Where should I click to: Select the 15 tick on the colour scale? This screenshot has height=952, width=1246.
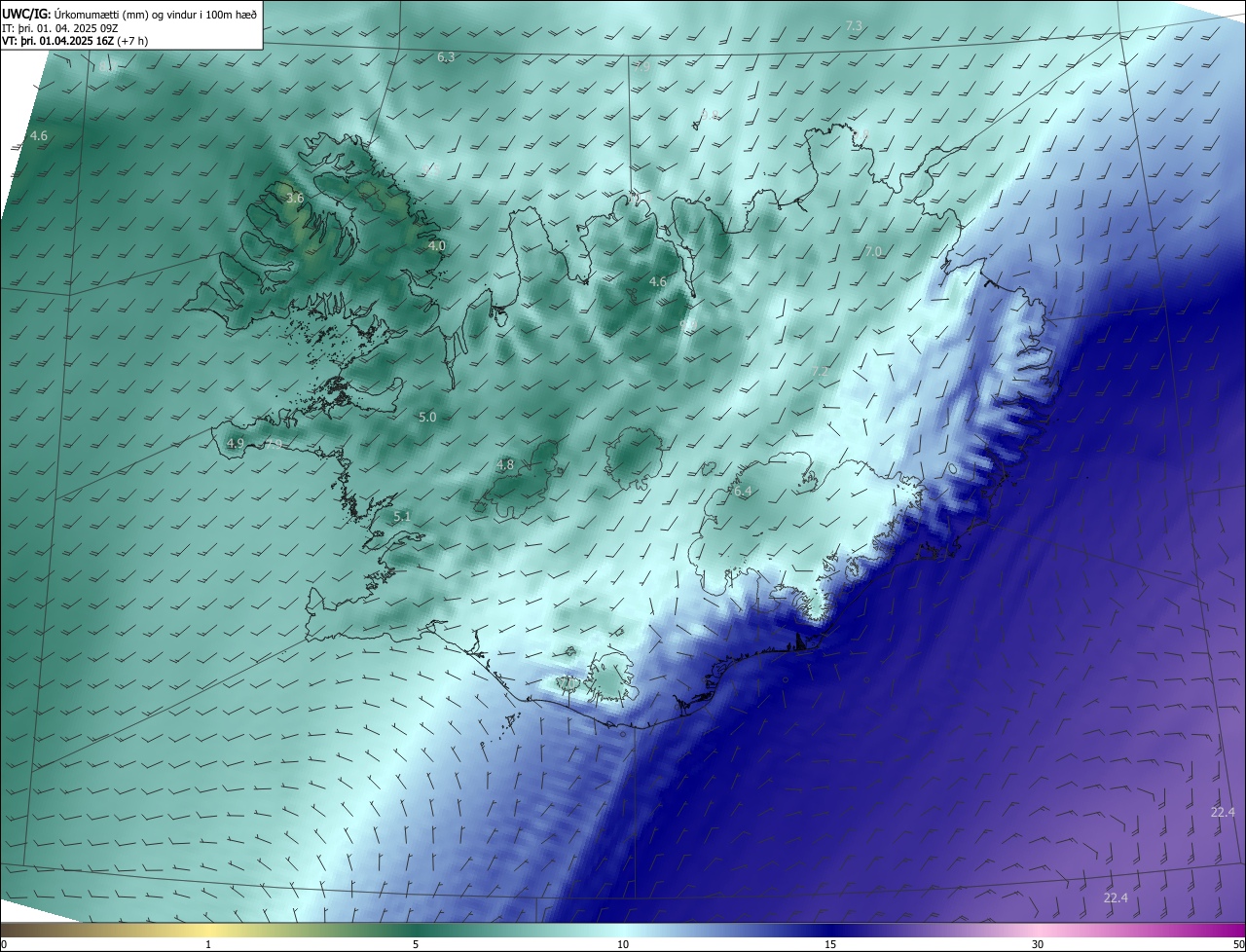click(x=830, y=944)
